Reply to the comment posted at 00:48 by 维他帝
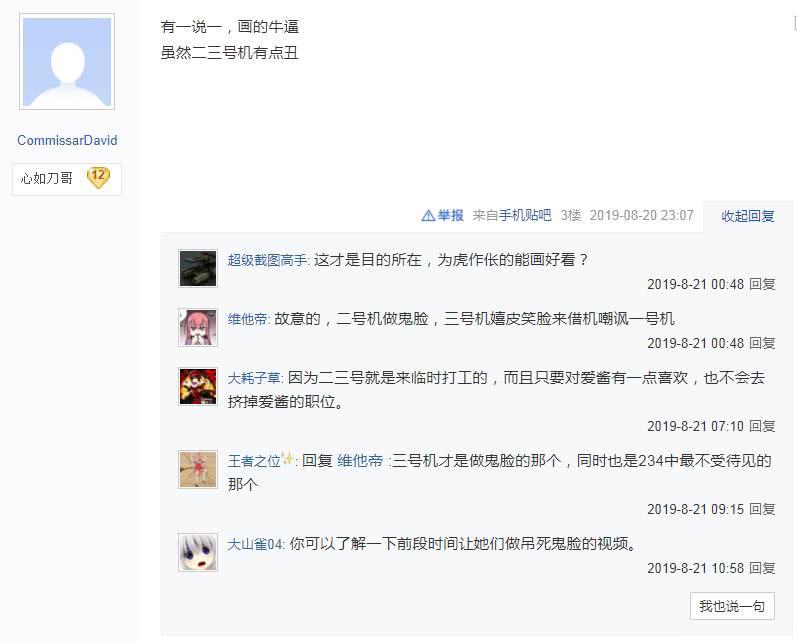Screen dimensions: 797x642 (762, 344)
